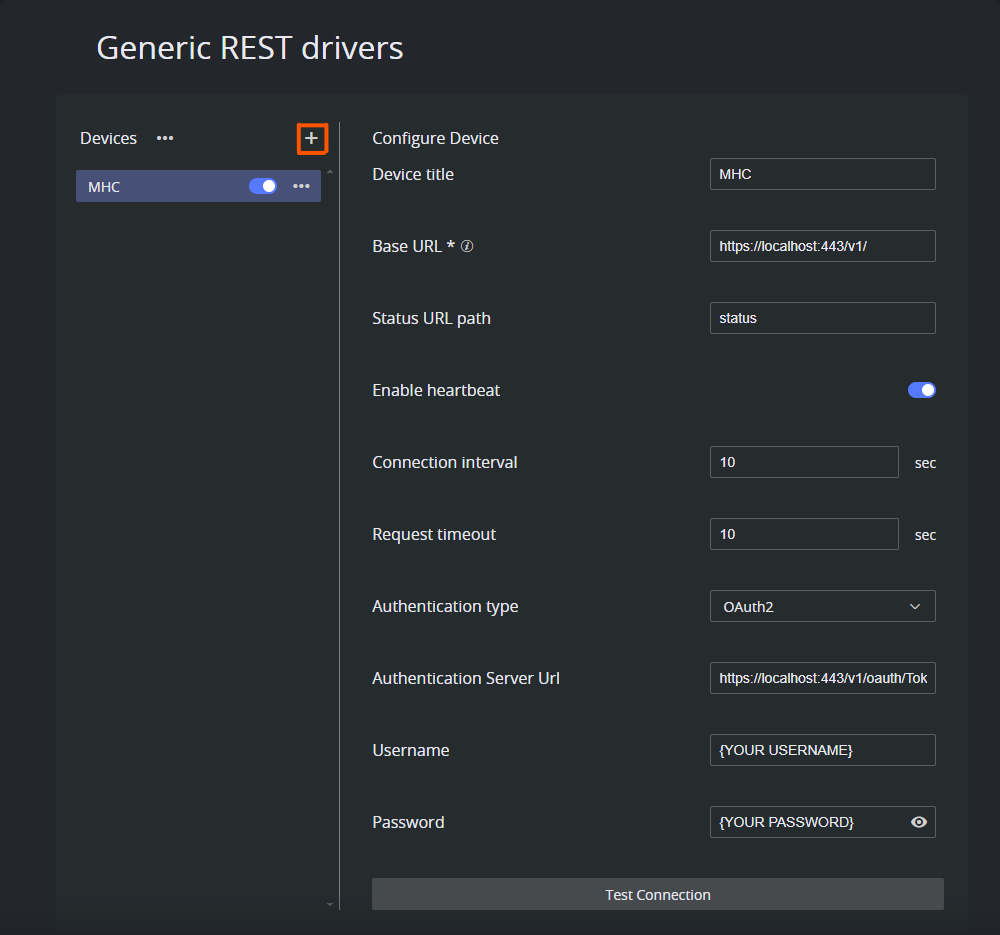Click the Base URL info icon
This screenshot has width=1000, height=935.
click(x=467, y=247)
